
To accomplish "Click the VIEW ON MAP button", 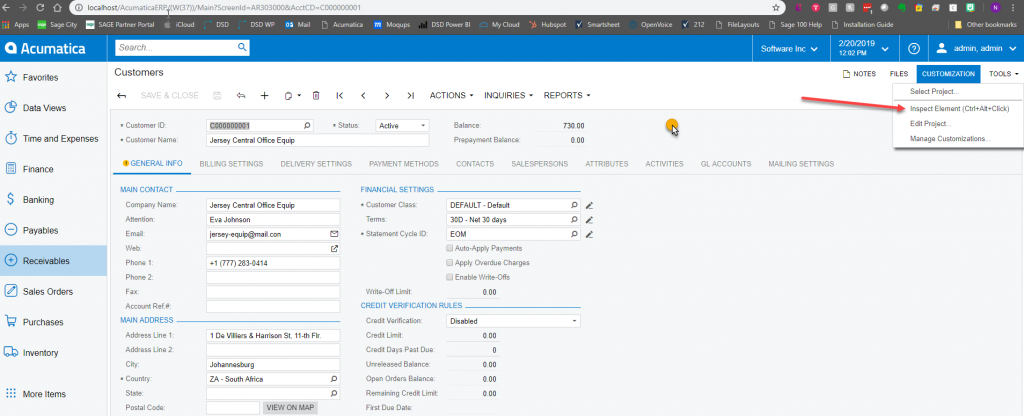I will click(291, 408).
